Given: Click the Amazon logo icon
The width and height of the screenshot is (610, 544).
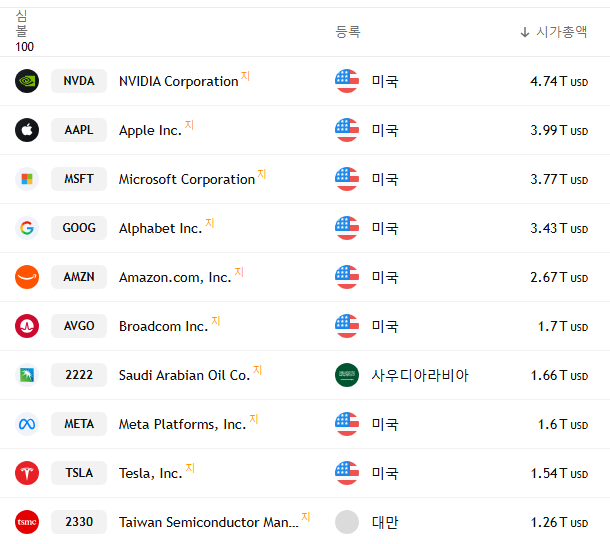Looking at the screenshot, I should (x=27, y=277).
